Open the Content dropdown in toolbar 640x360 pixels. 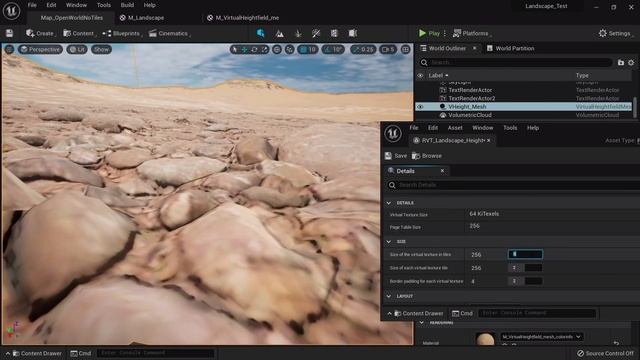point(79,33)
